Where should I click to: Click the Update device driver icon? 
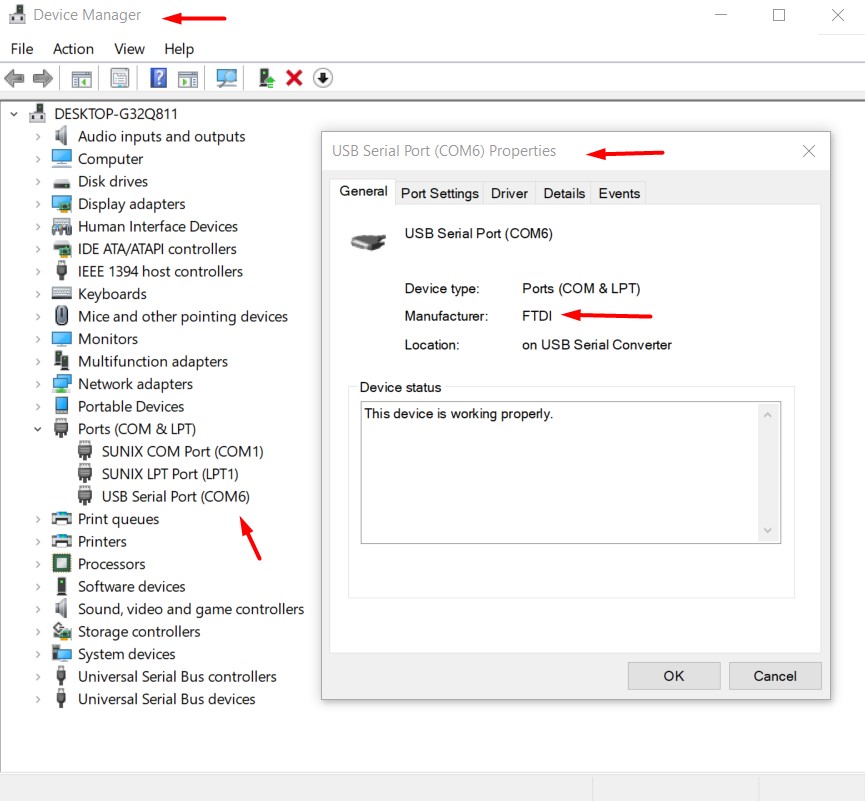[x=266, y=78]
